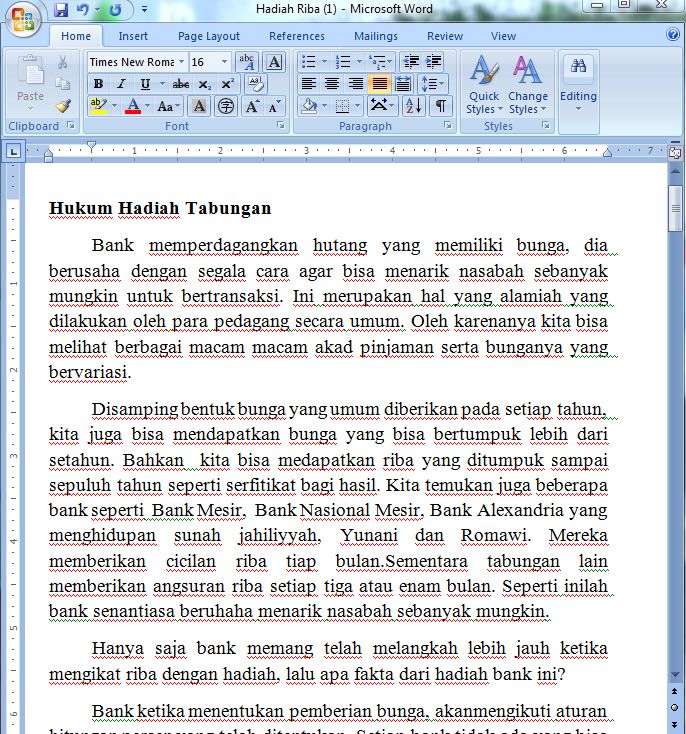This screenshot has height=734, width=686.
Task: Open the Microsoft Word Help icon
Action: [x=673, y=35]
